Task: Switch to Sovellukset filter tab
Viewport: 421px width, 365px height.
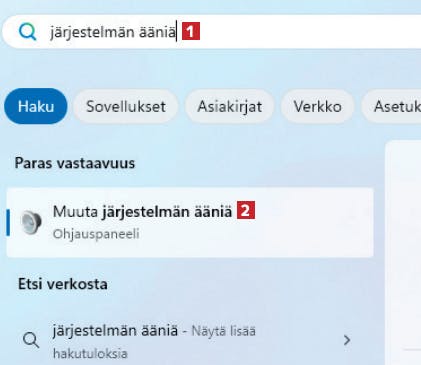Action: (126, 107)
